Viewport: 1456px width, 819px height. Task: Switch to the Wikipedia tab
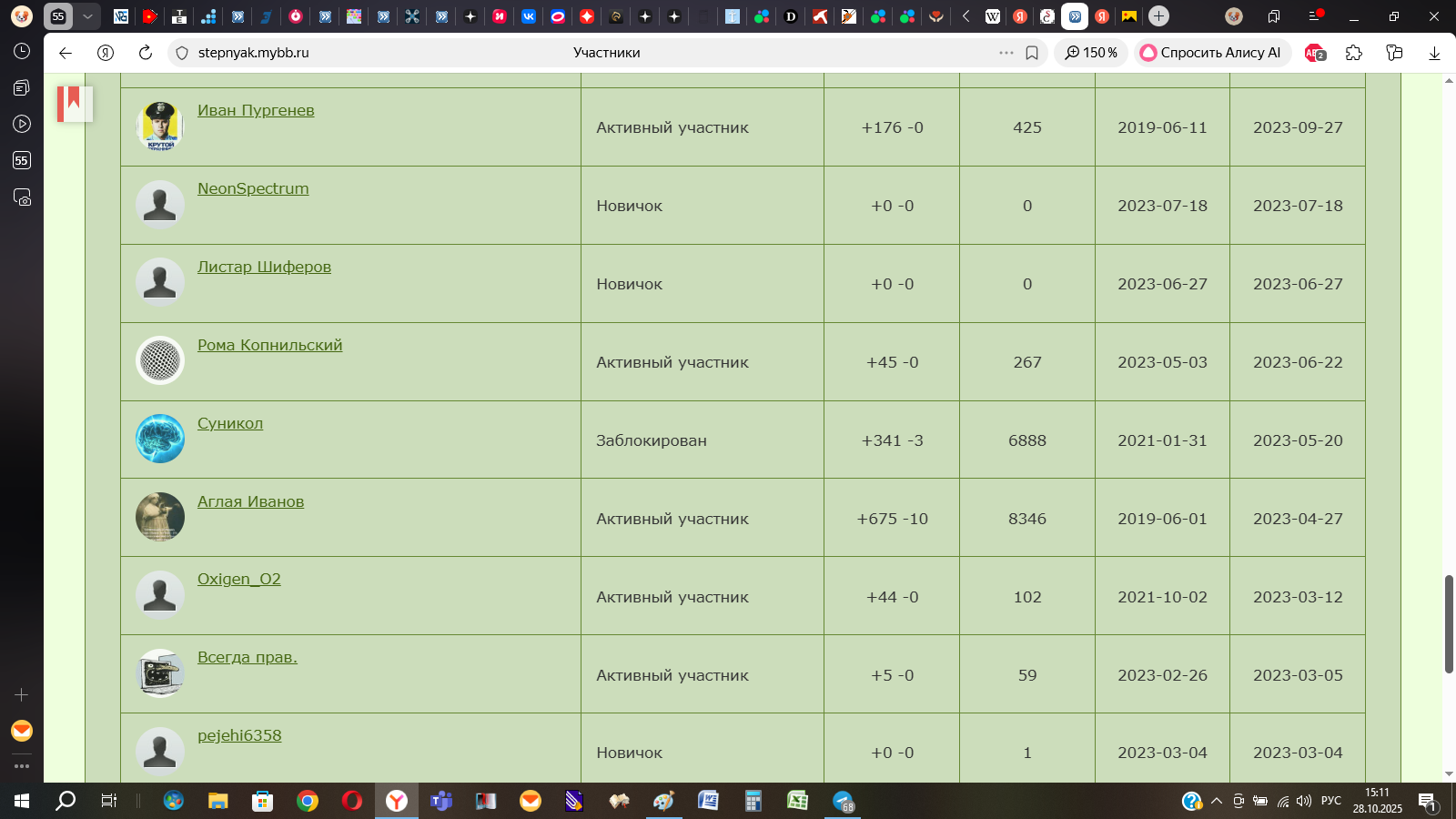(993, 16)
